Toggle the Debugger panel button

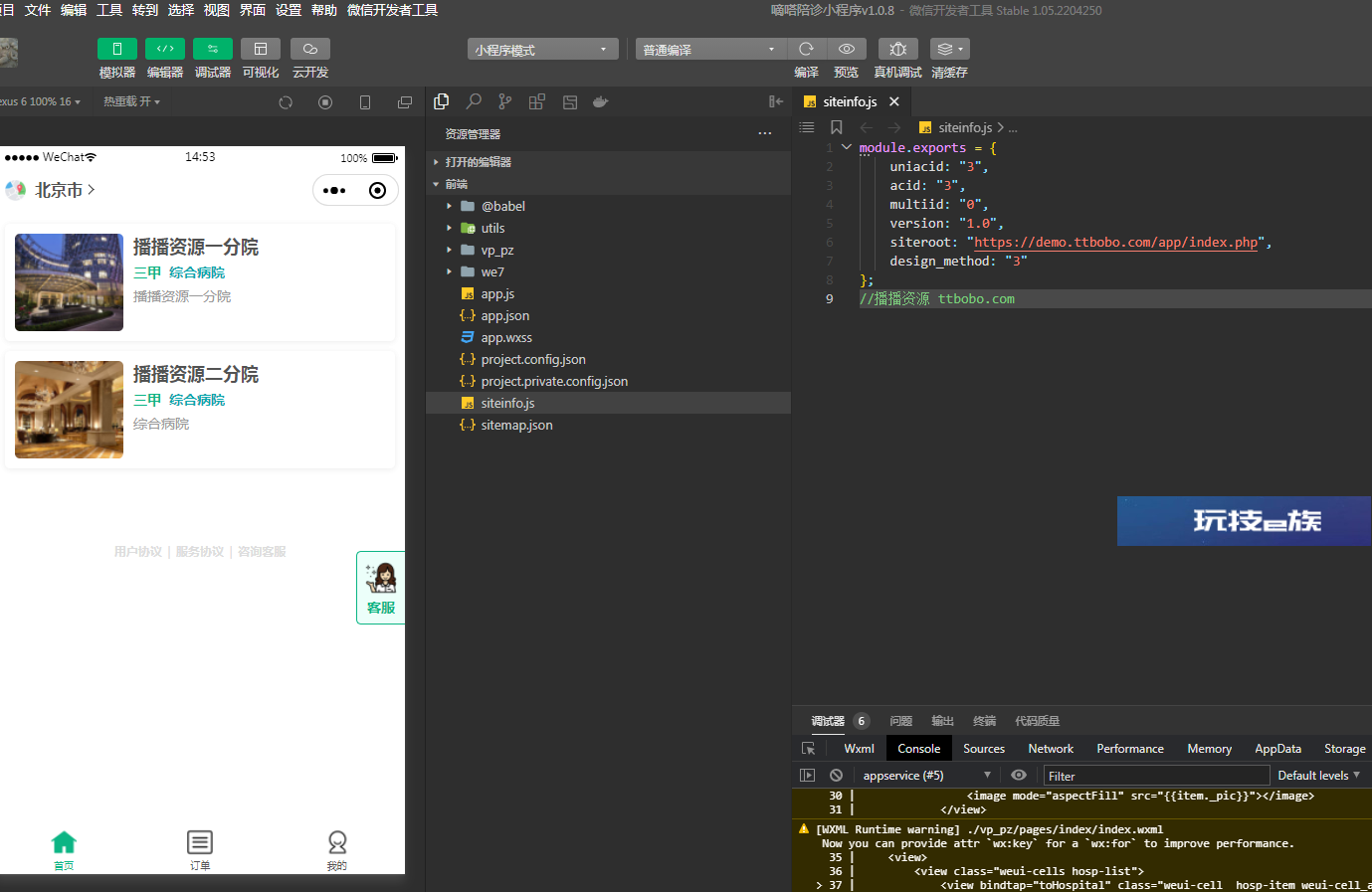click(x=213, y=49)
